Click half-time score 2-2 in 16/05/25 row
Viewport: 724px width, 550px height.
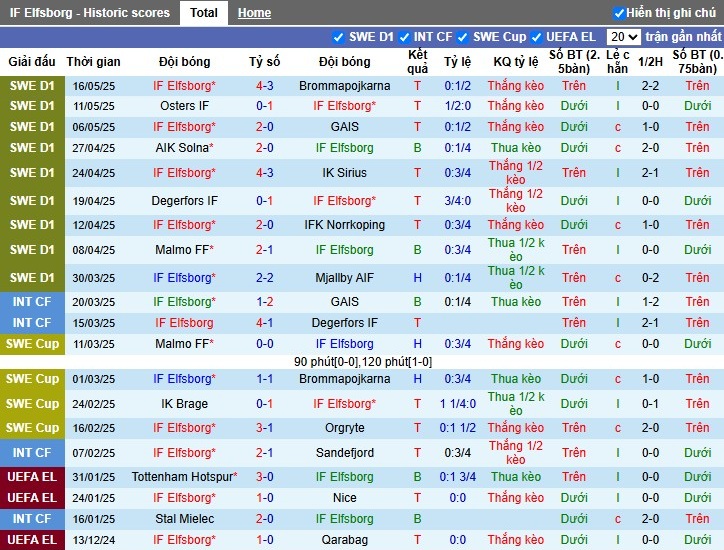click(650, 86)
